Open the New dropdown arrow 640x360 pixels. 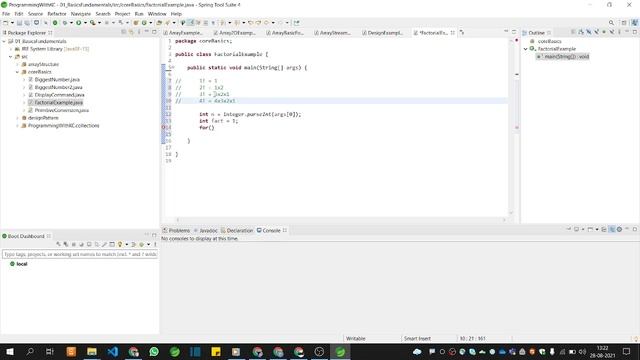(x=12, y=23)
